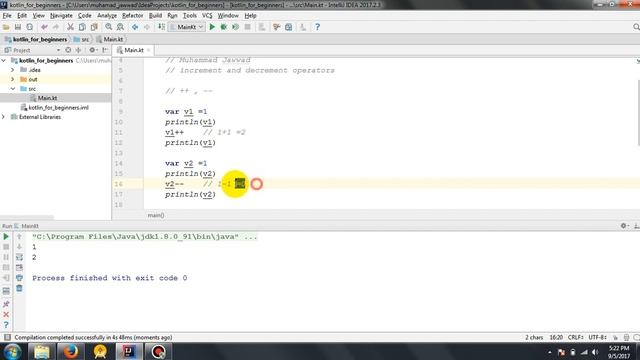Click the navigate Back arrow icon
Screen dimensions: 640x360
coord(135,27)
